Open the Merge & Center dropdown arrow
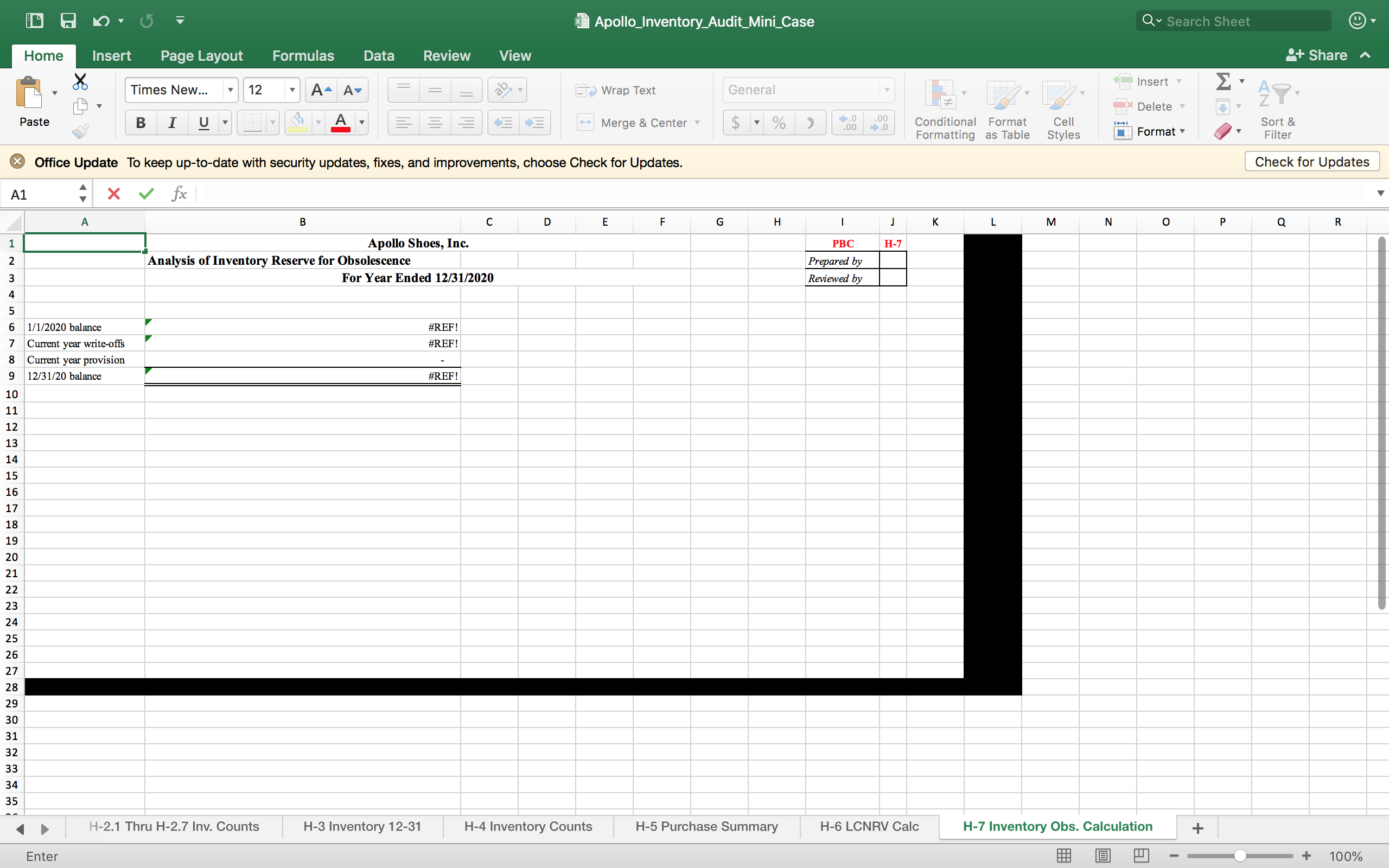The image size is (1389, 868). tap(697, 123)
